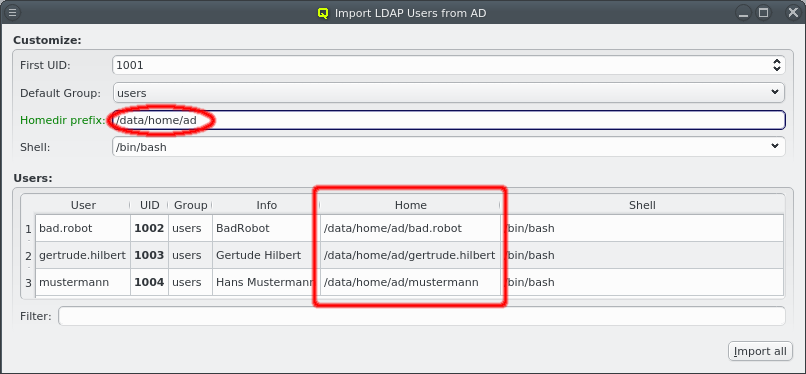Click the First UID stepper arrows

[777, 65]
